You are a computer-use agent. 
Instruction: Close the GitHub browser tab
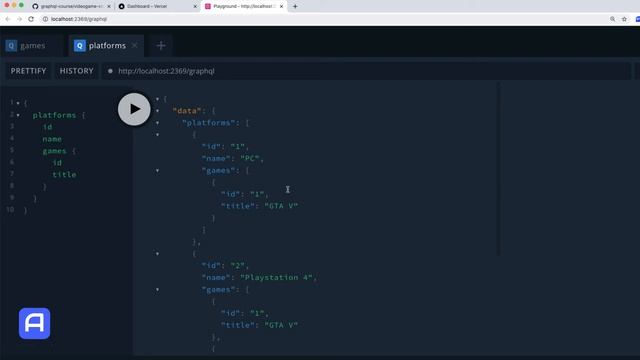(x=109, y=7)
